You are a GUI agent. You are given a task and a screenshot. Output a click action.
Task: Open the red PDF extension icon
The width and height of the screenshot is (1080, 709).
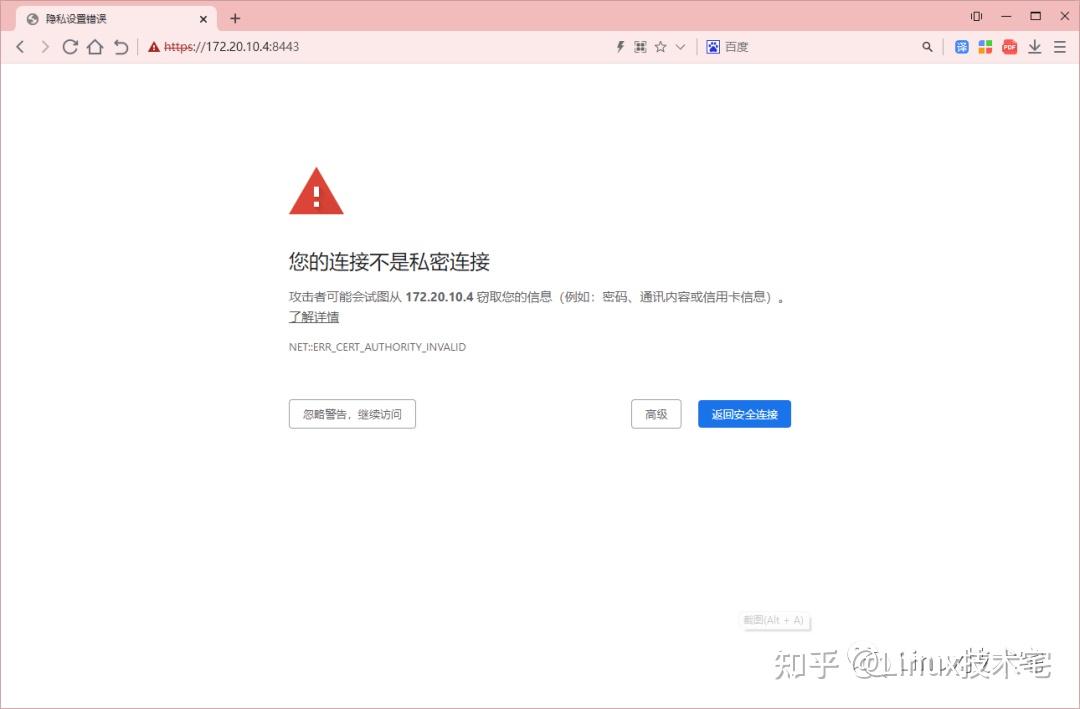[1010, 47]
